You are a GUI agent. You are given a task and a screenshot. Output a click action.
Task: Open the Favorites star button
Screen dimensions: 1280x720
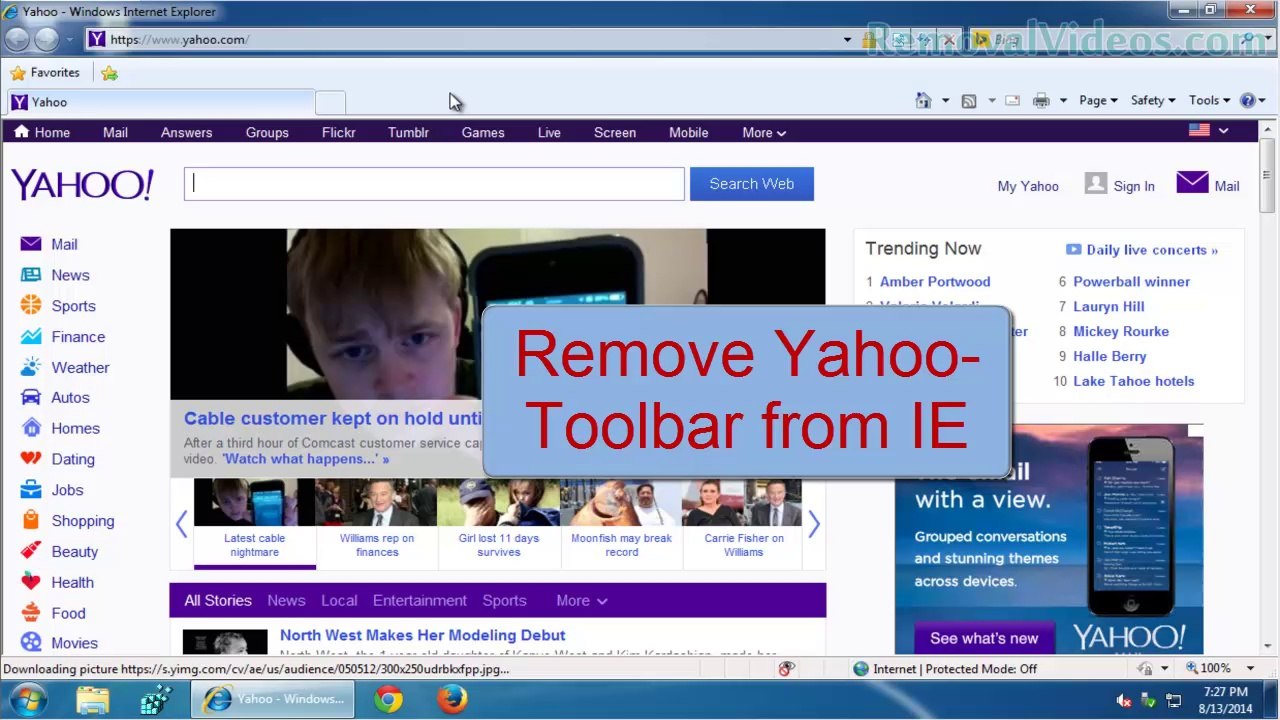[x=45, y=73]
